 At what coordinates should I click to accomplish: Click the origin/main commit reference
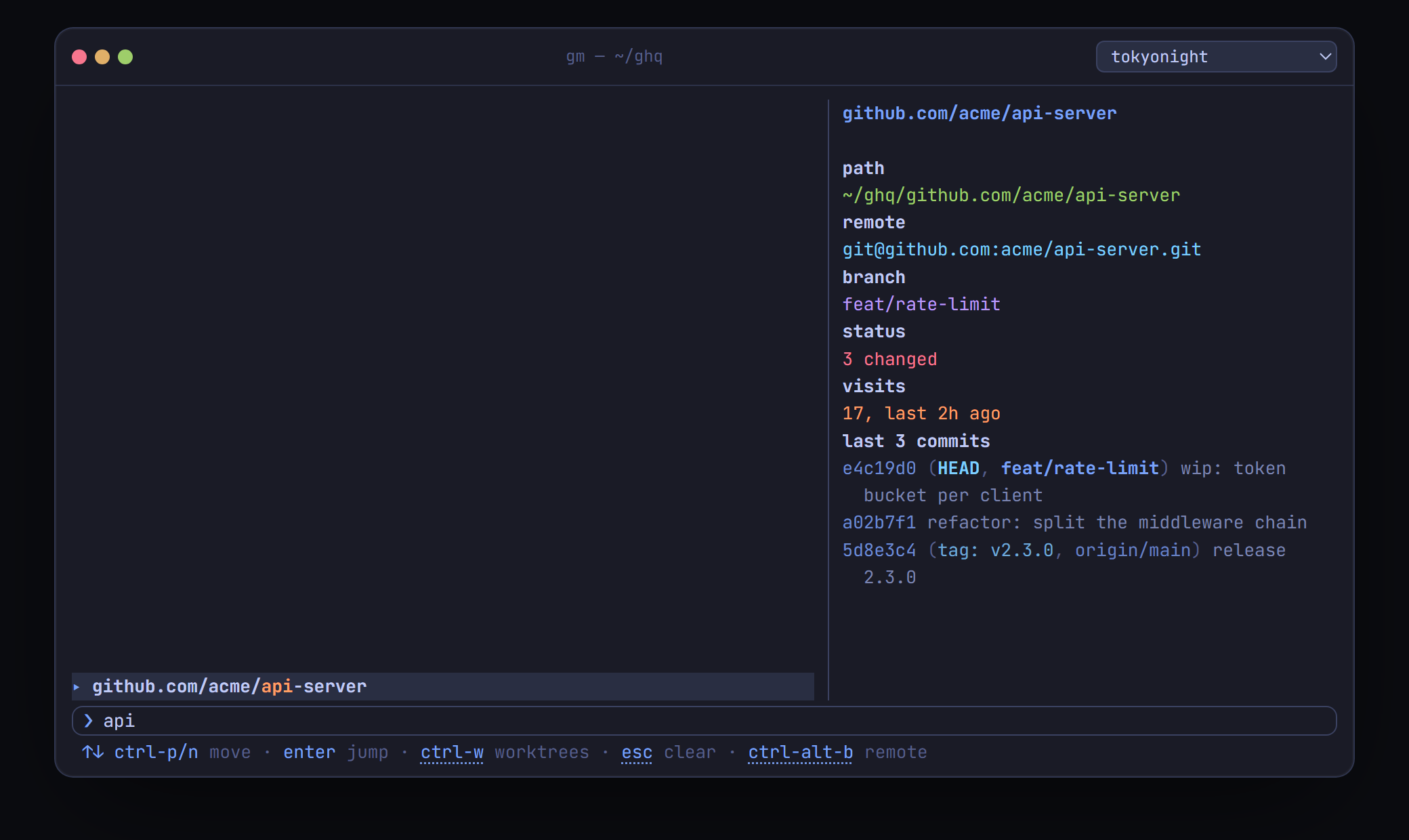point(1133,550)
